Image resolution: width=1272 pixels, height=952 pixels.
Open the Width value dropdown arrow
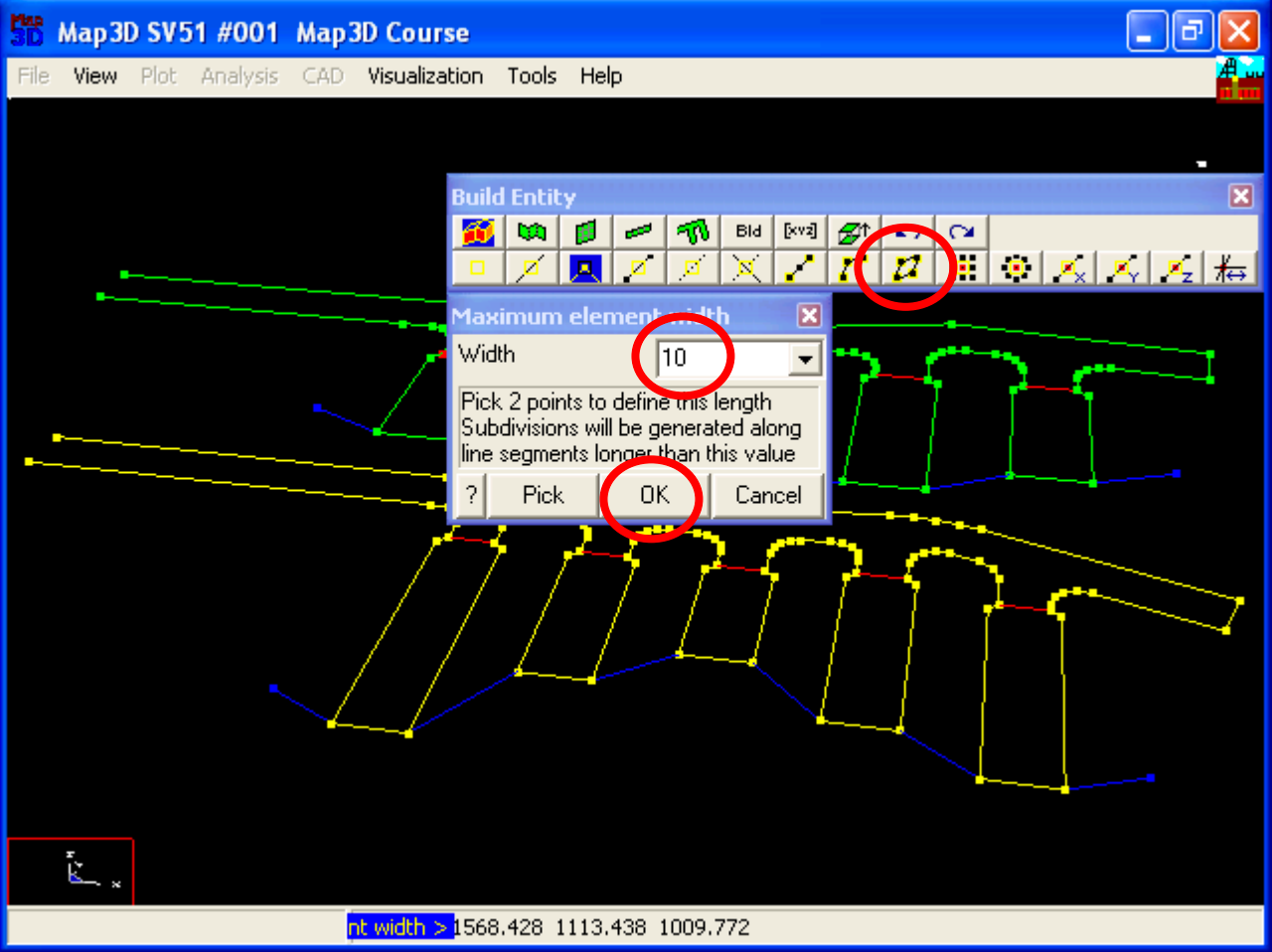[805, 359]
